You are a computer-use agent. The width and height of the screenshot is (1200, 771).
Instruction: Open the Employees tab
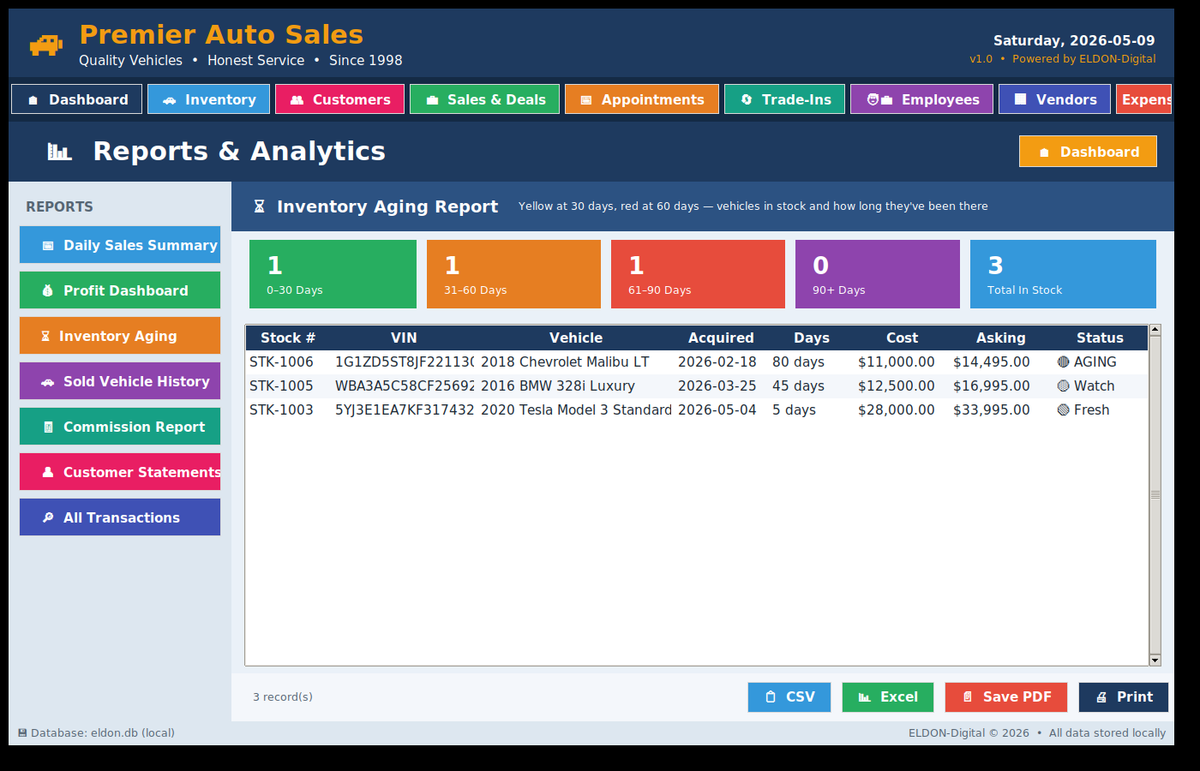click(922, 99)
